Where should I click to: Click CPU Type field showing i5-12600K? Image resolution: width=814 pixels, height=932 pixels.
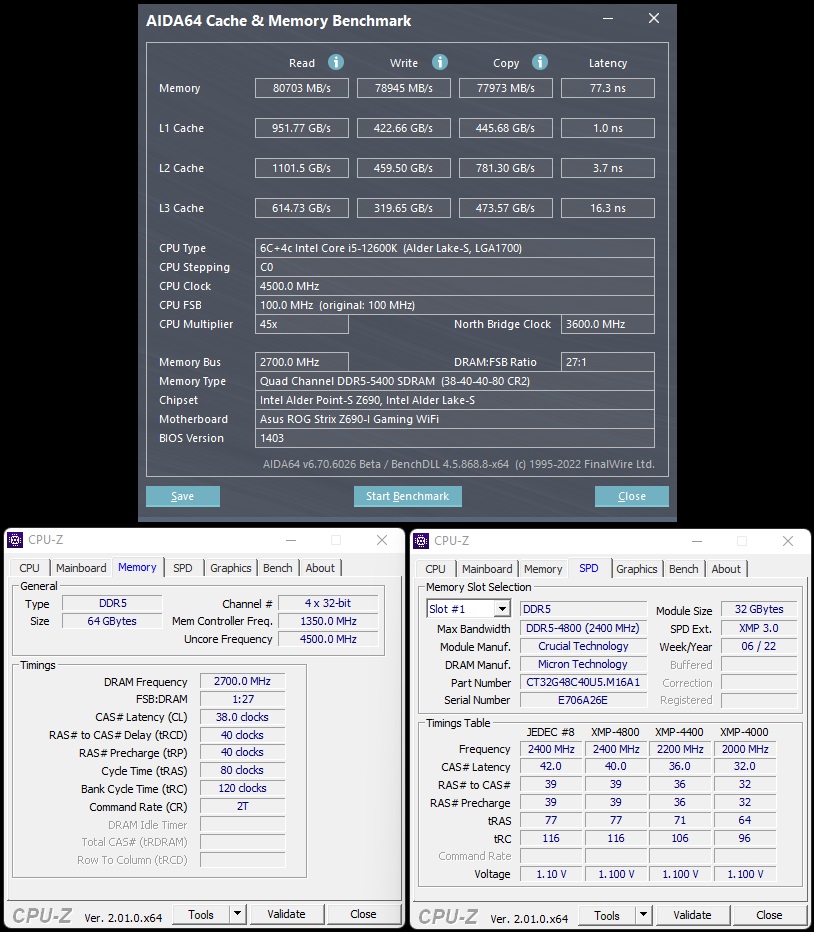point(455,248)
